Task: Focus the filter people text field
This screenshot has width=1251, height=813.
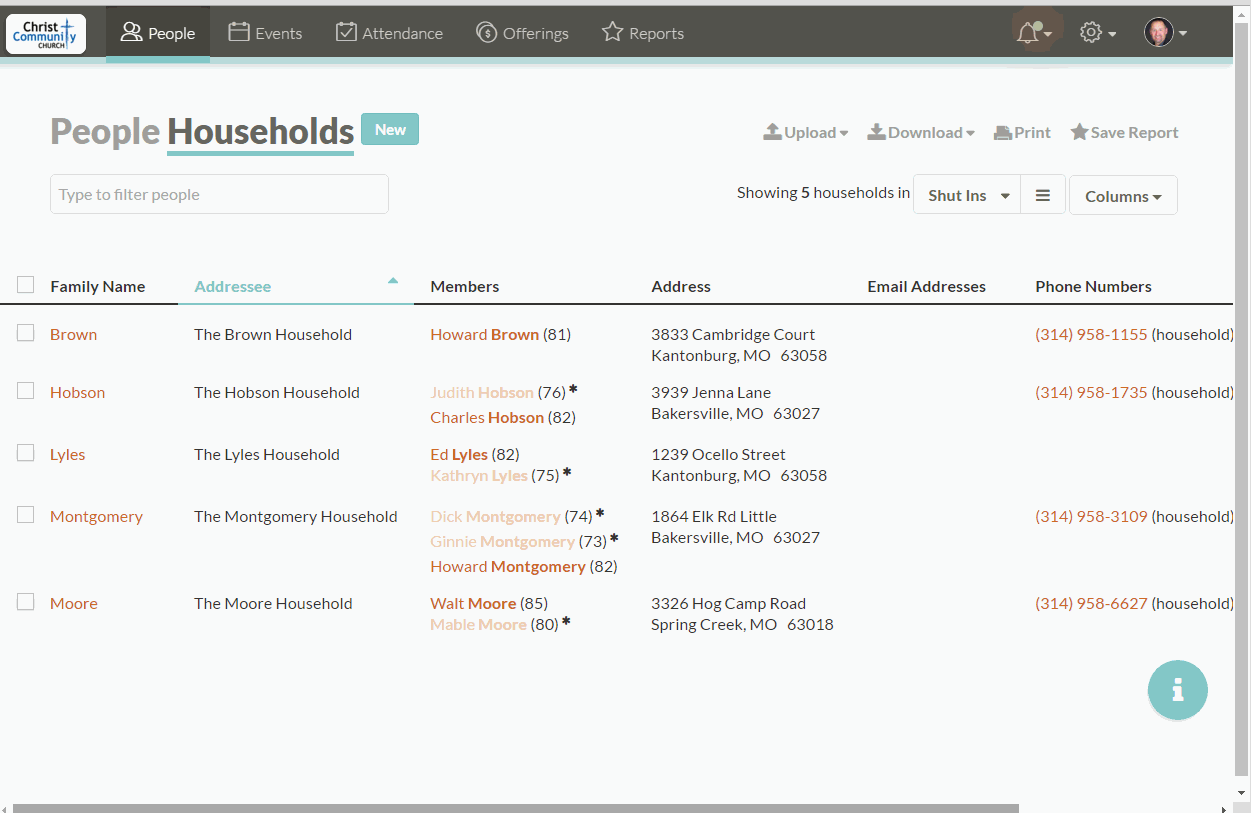Action: (219, 194)
